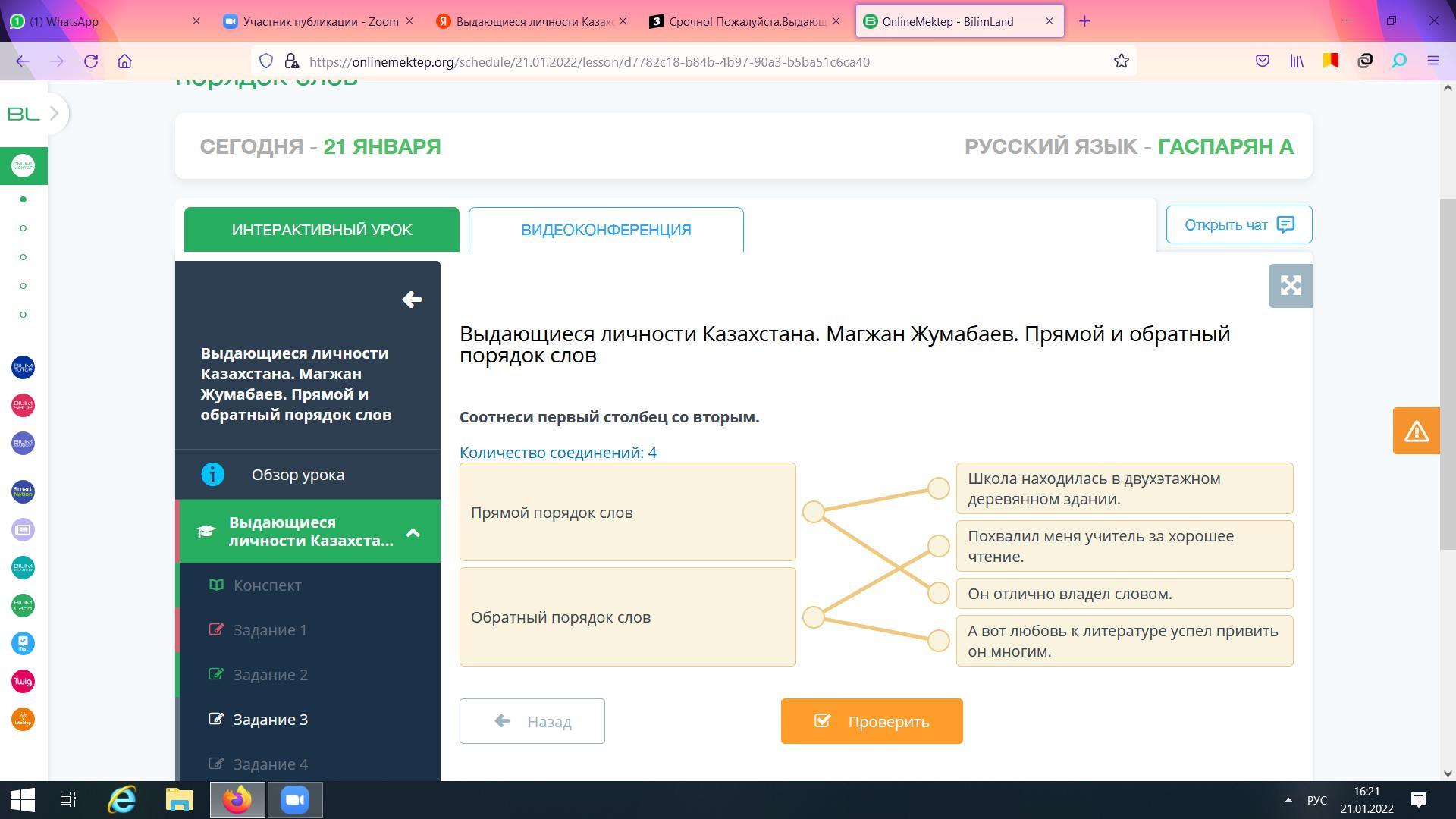This screenshot has width=1456, height=819.
Task: Open Задание 2 in lesson sidebar
Action: pyautogui.click(x=270, y=675)
